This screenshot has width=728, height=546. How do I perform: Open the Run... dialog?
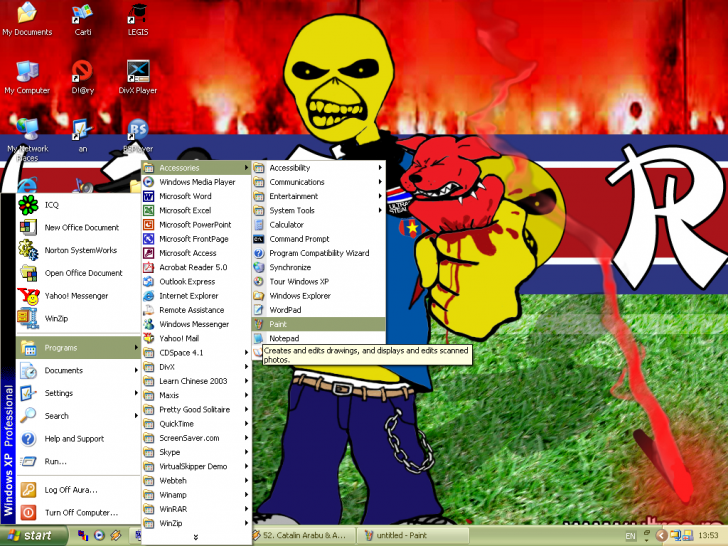78,462
